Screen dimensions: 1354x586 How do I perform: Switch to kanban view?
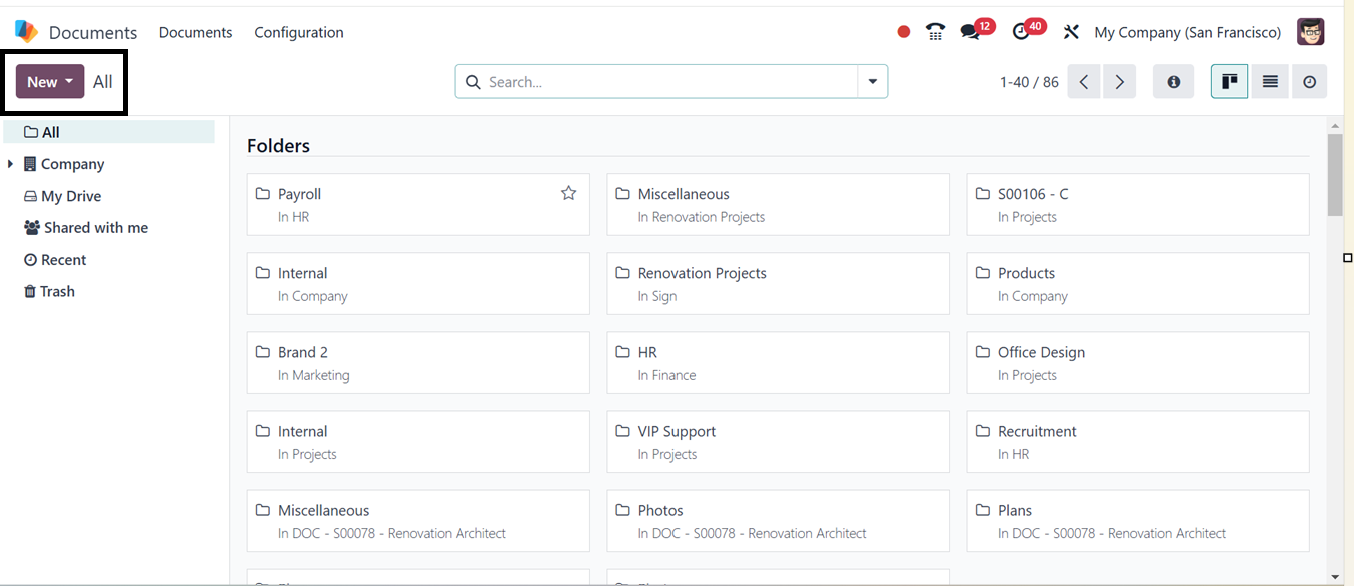(1229, 82)
